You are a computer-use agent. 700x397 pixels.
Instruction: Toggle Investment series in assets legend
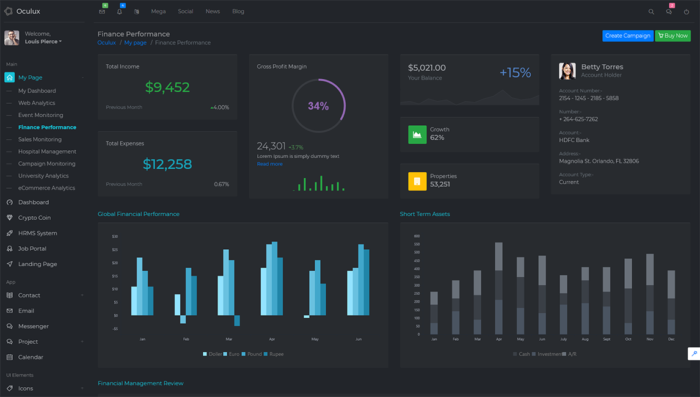(546, 354)
